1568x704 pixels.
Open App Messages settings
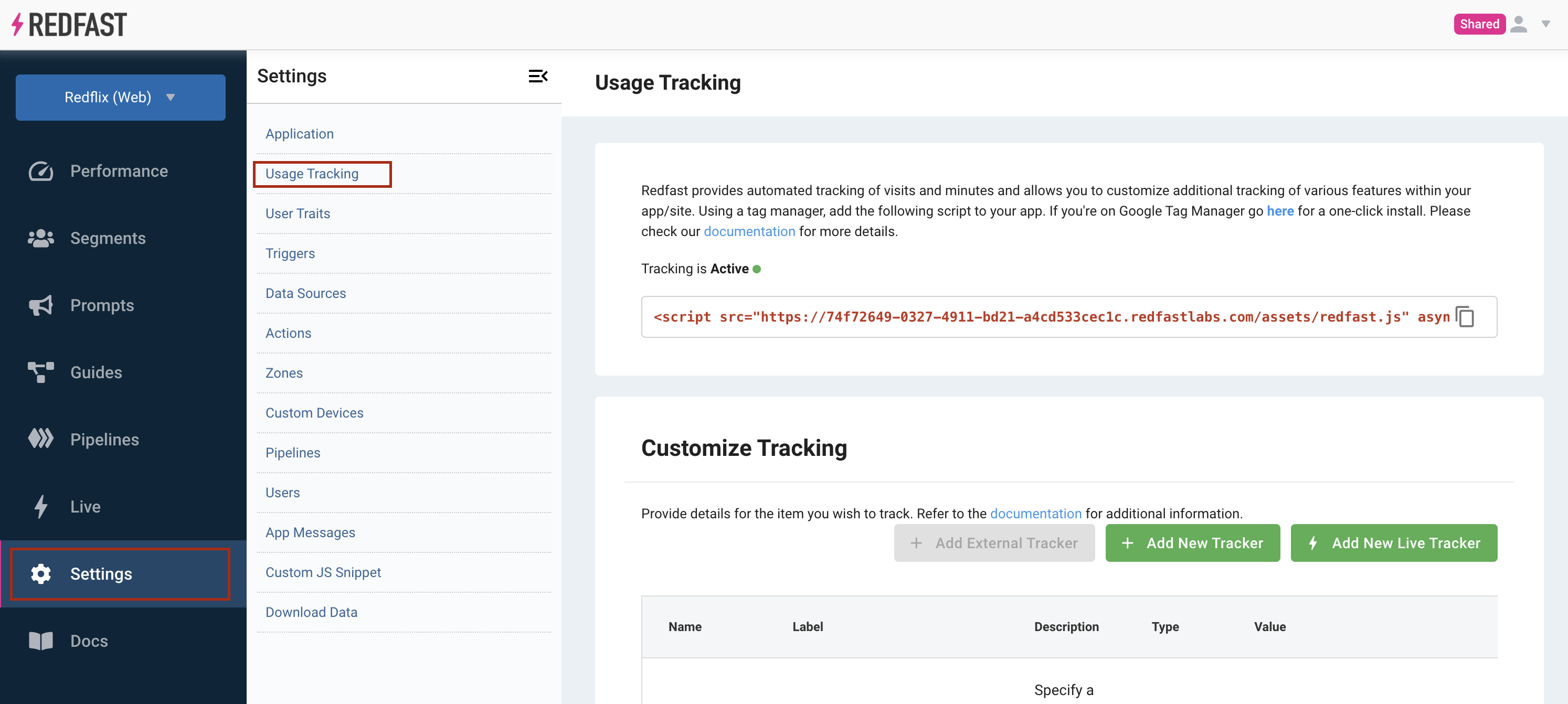coord(311,532)
